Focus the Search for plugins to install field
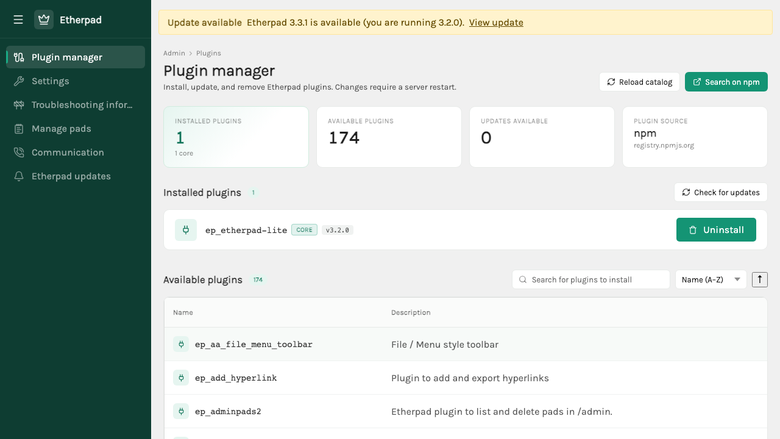The height and width of the screenshot is (439, 780). click(591, 279)
